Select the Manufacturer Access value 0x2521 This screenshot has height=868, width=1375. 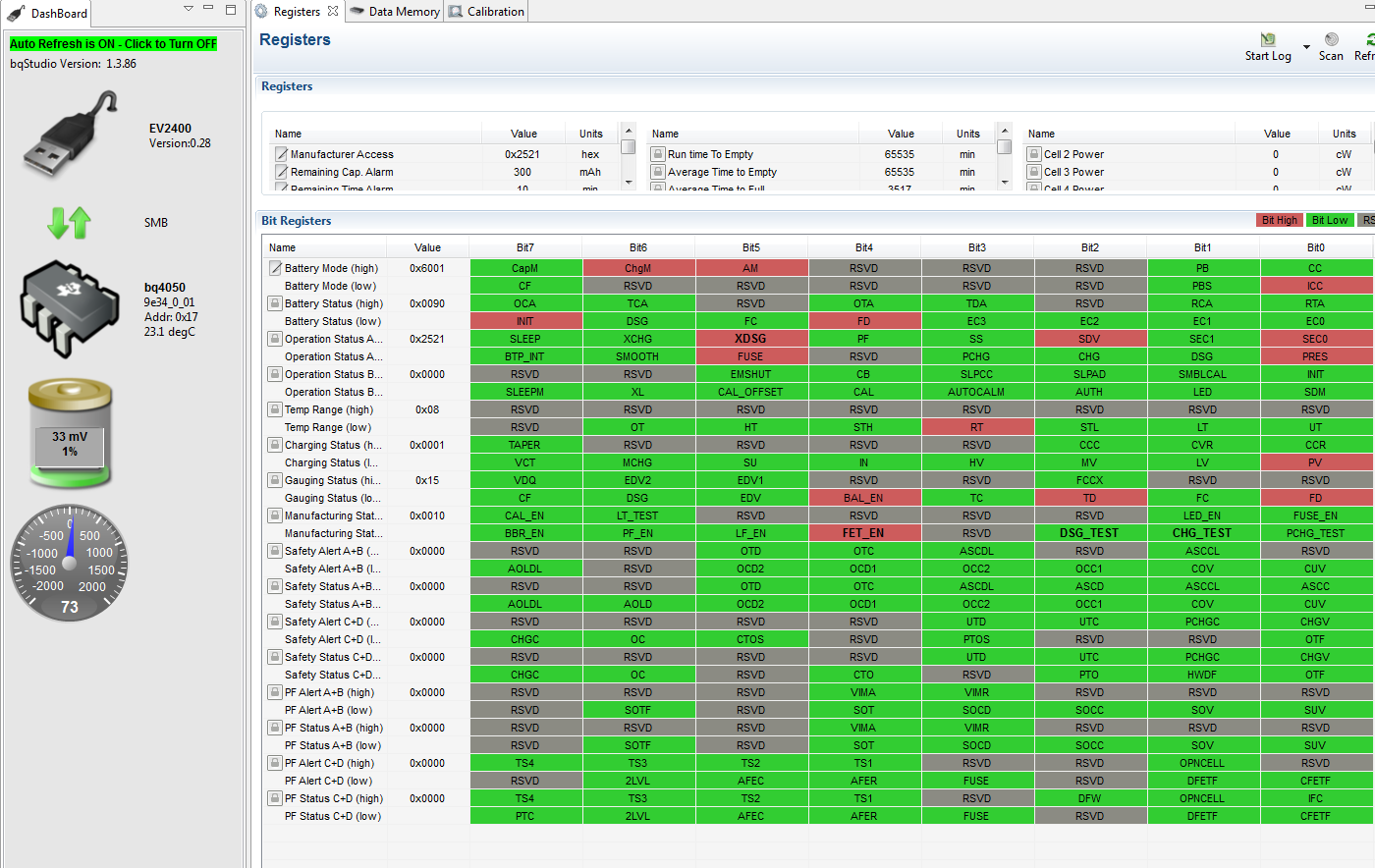point(522,154)
